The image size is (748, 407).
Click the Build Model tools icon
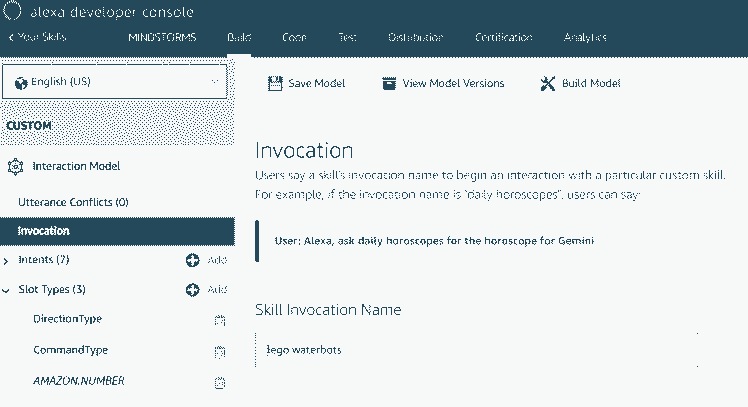tap(547, 83)
